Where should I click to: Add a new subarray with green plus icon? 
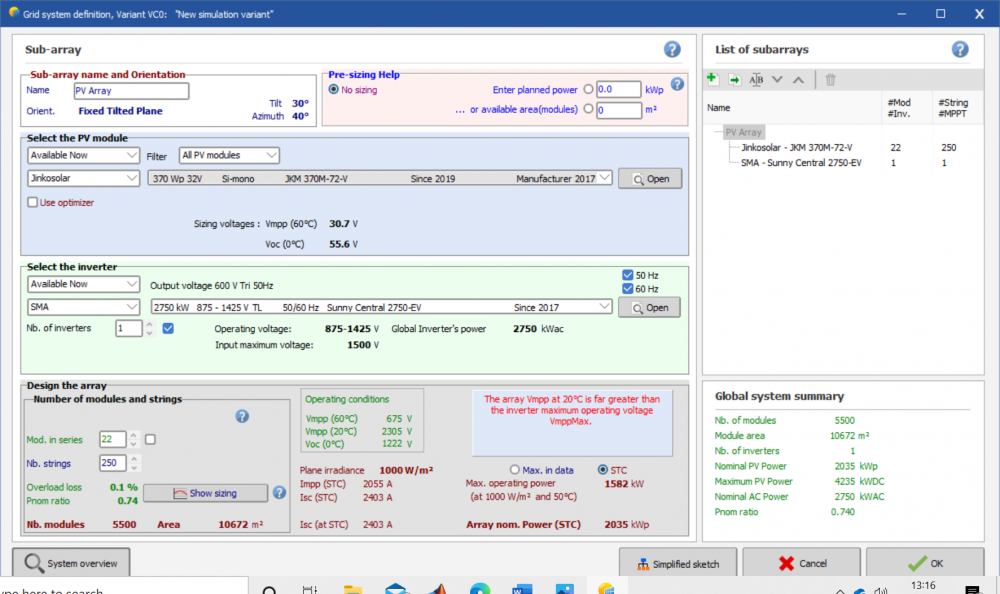712,80
